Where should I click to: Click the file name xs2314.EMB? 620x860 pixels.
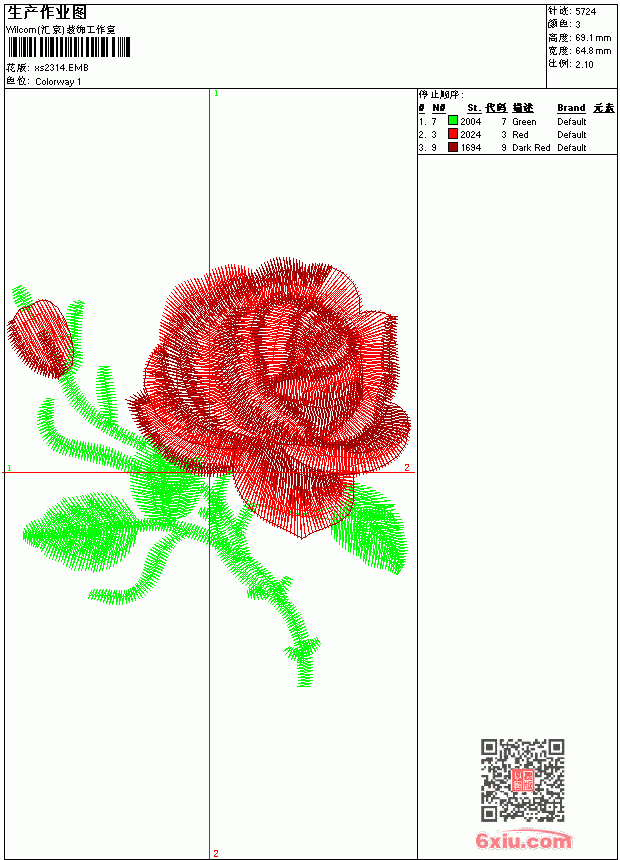pos(61,68)
